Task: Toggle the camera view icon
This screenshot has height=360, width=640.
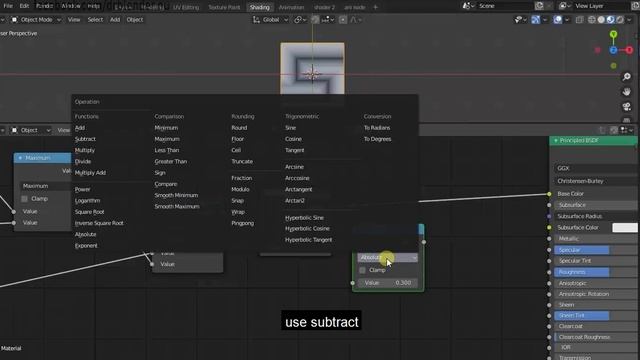Action: (627, 107)
